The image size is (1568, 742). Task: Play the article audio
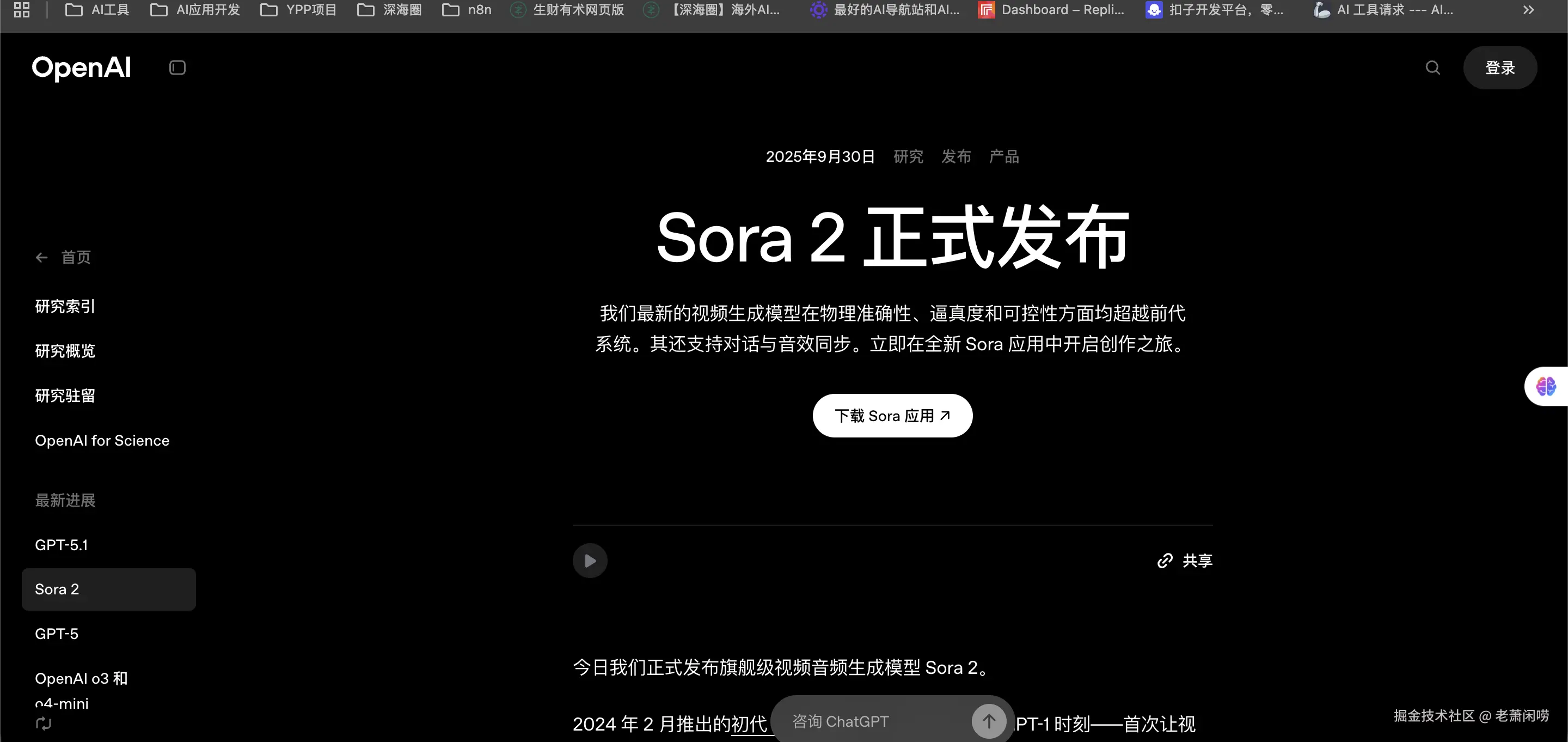point(590,561)
